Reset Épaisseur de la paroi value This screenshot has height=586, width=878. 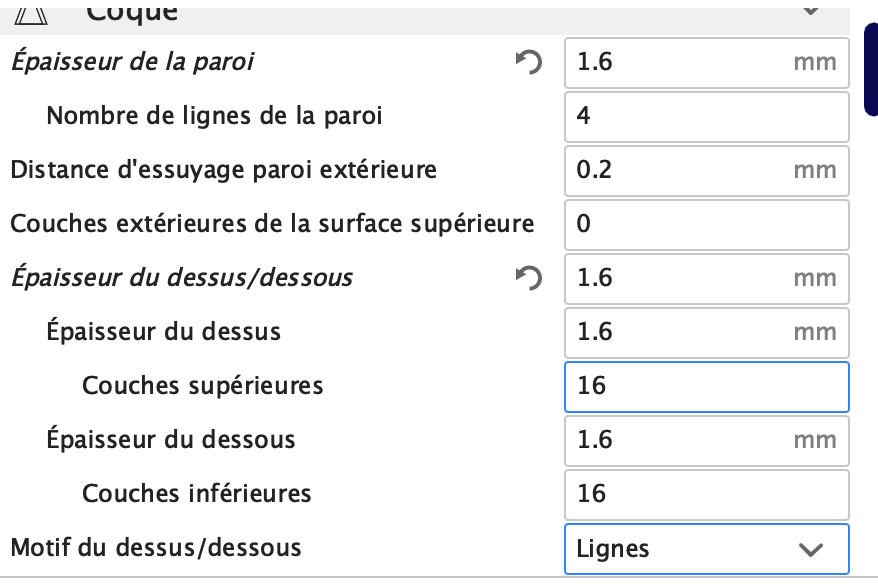tap(529, 62)
